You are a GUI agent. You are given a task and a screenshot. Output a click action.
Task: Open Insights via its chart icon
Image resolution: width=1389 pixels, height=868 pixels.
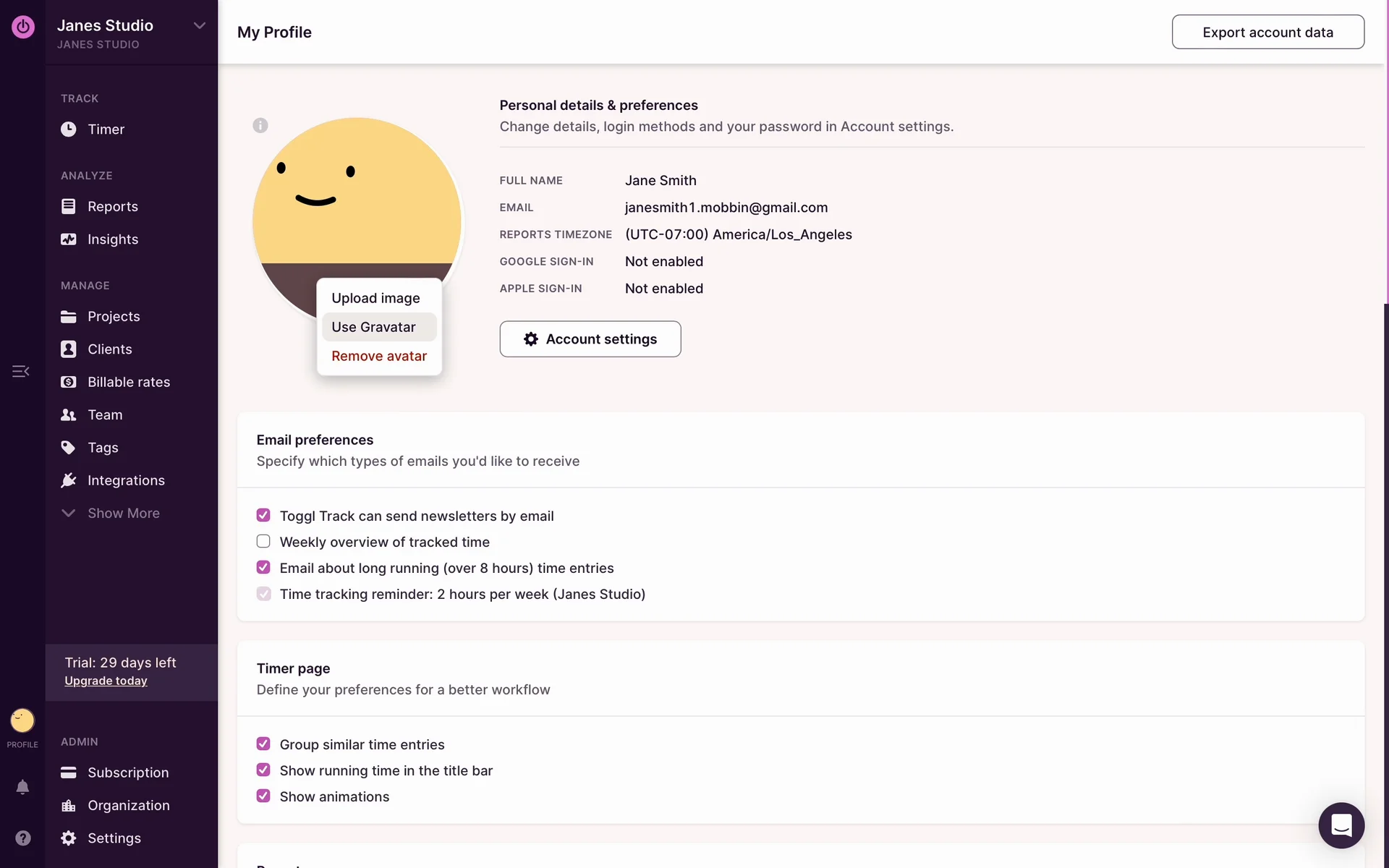pyautogui.click(x=69, y=239)
